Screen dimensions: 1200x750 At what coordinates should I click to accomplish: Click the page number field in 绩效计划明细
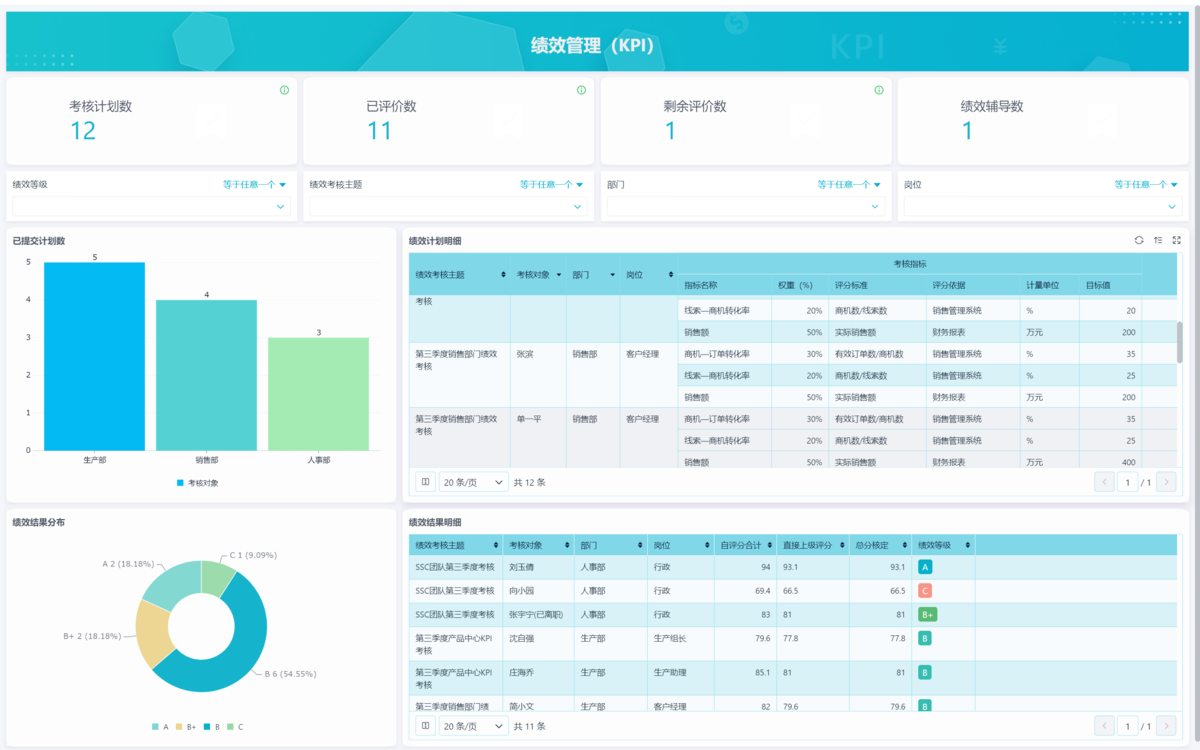pos(1127,482)
